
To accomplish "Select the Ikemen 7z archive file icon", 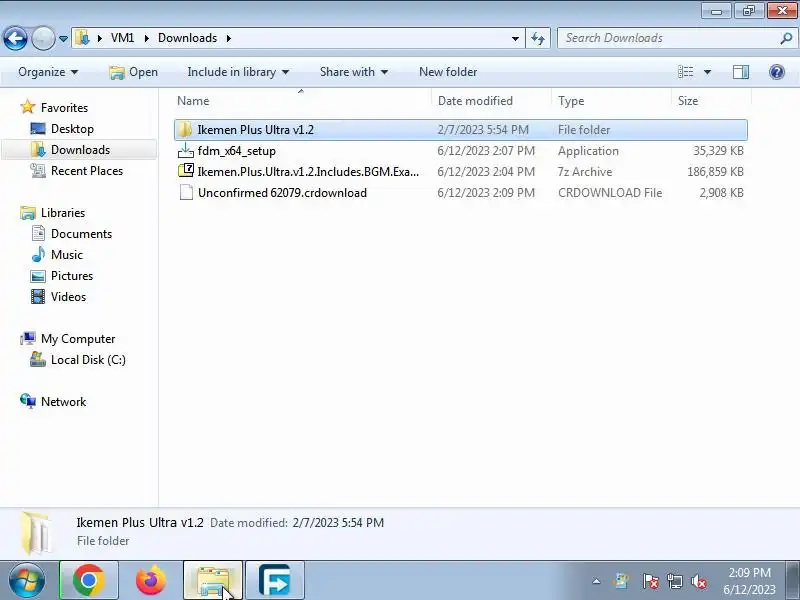I will (x=186, y=171).
